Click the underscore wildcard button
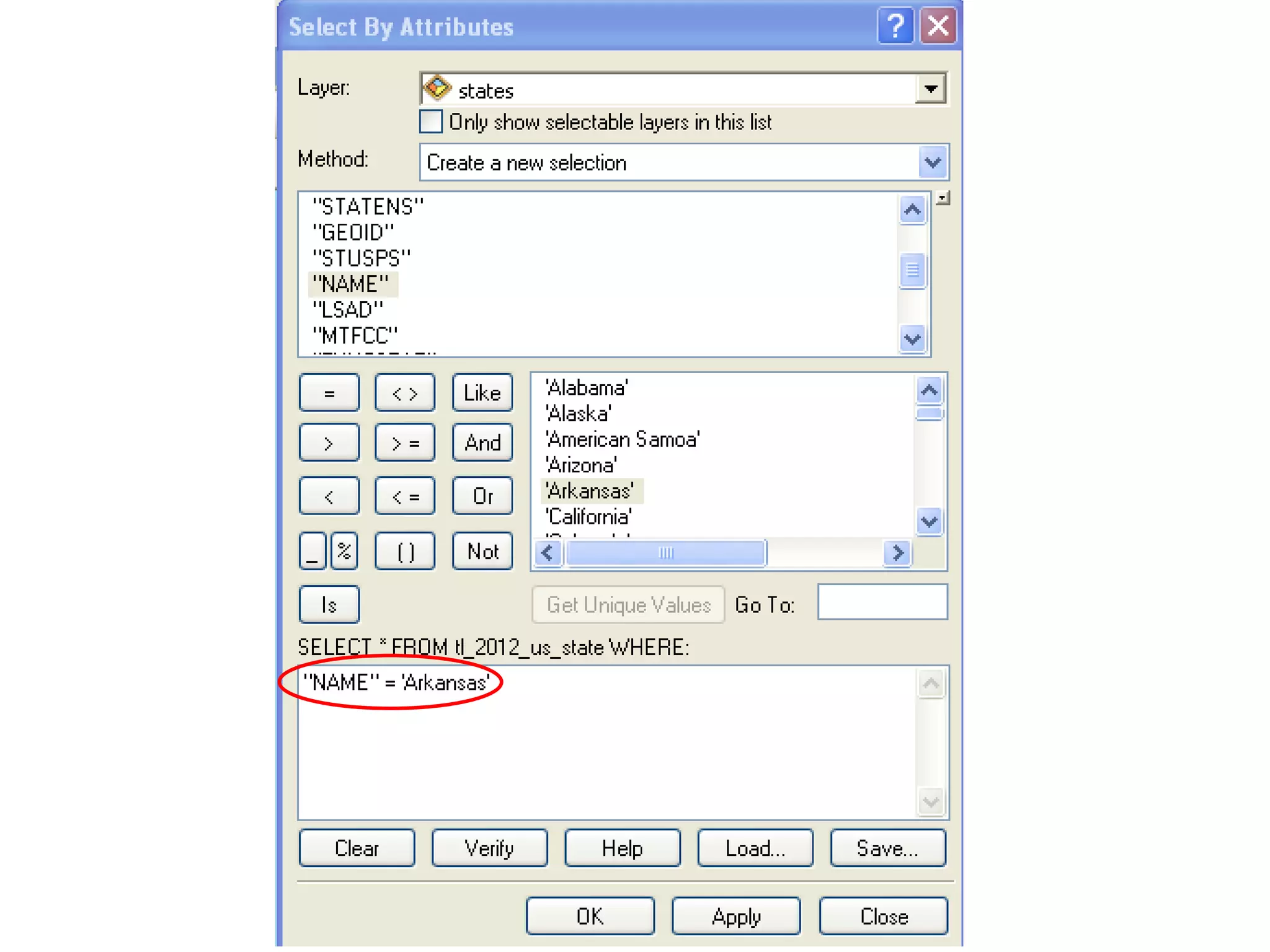1270x952 pixels. (x=313, y=551)
